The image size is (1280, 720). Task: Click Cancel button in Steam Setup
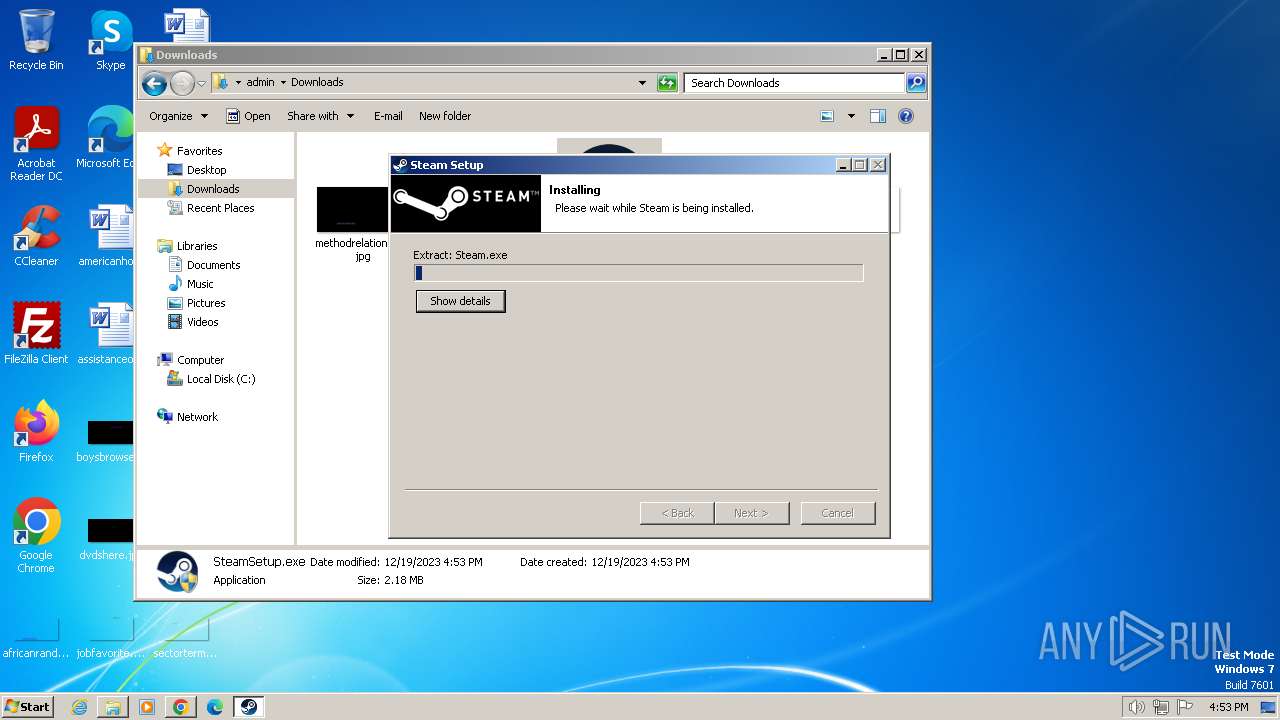click(x=838, y=513)
